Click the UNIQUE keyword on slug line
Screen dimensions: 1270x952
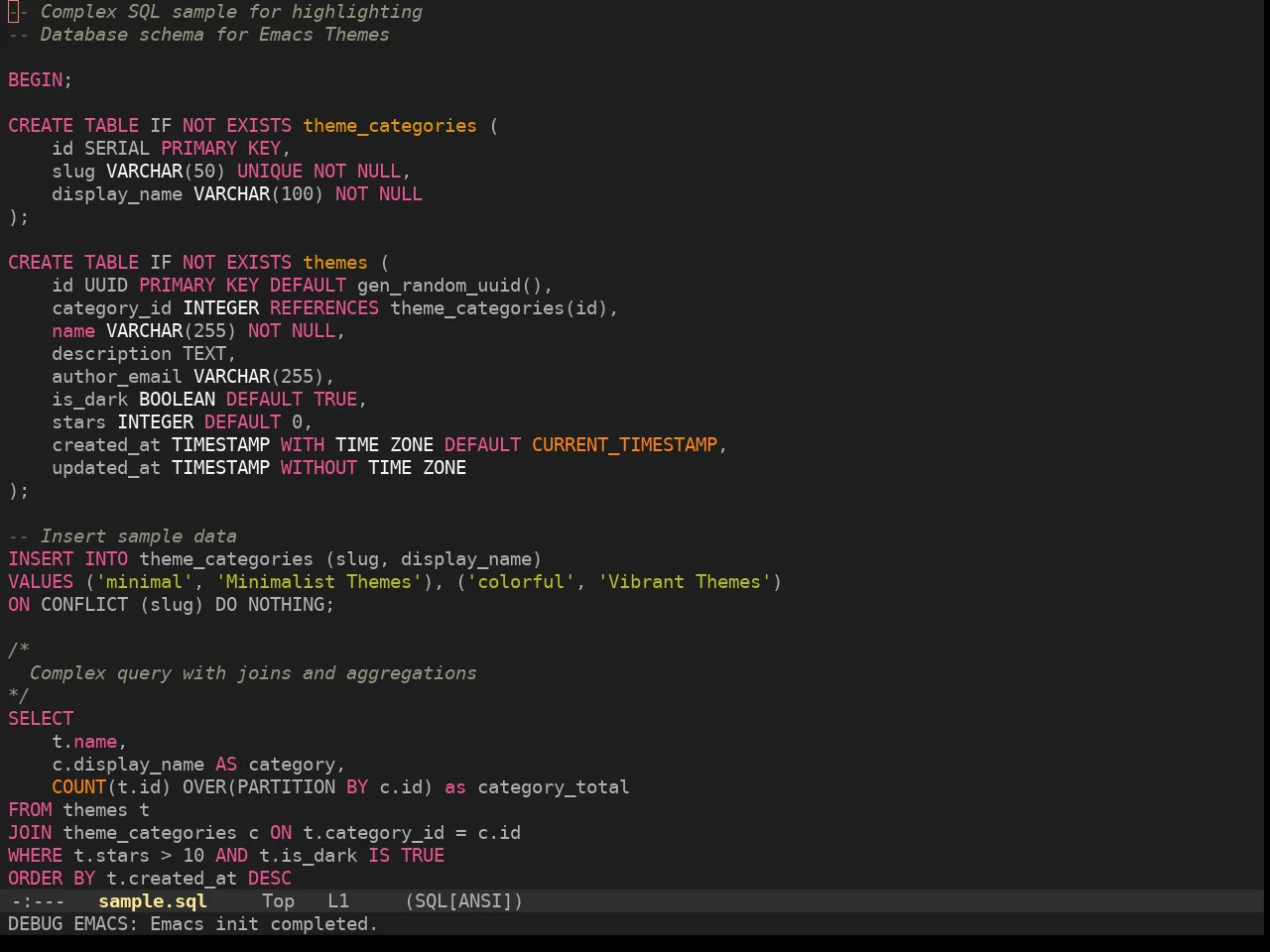[x=270, y=172]
